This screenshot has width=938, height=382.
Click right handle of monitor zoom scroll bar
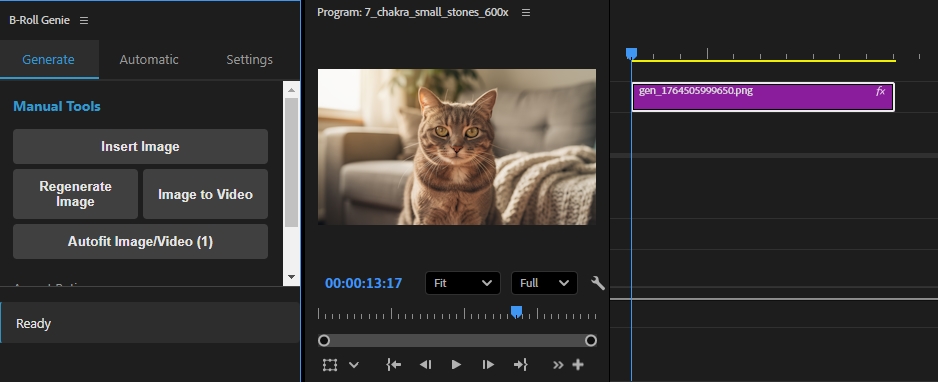point(590,340)
